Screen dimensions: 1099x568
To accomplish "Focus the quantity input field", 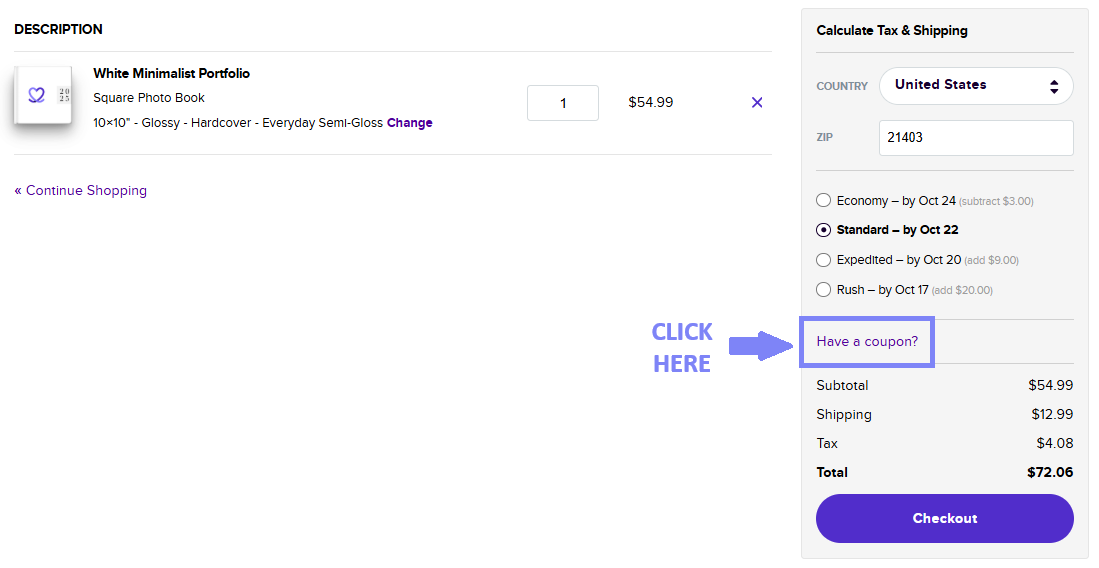I will (x=562, y=103).
